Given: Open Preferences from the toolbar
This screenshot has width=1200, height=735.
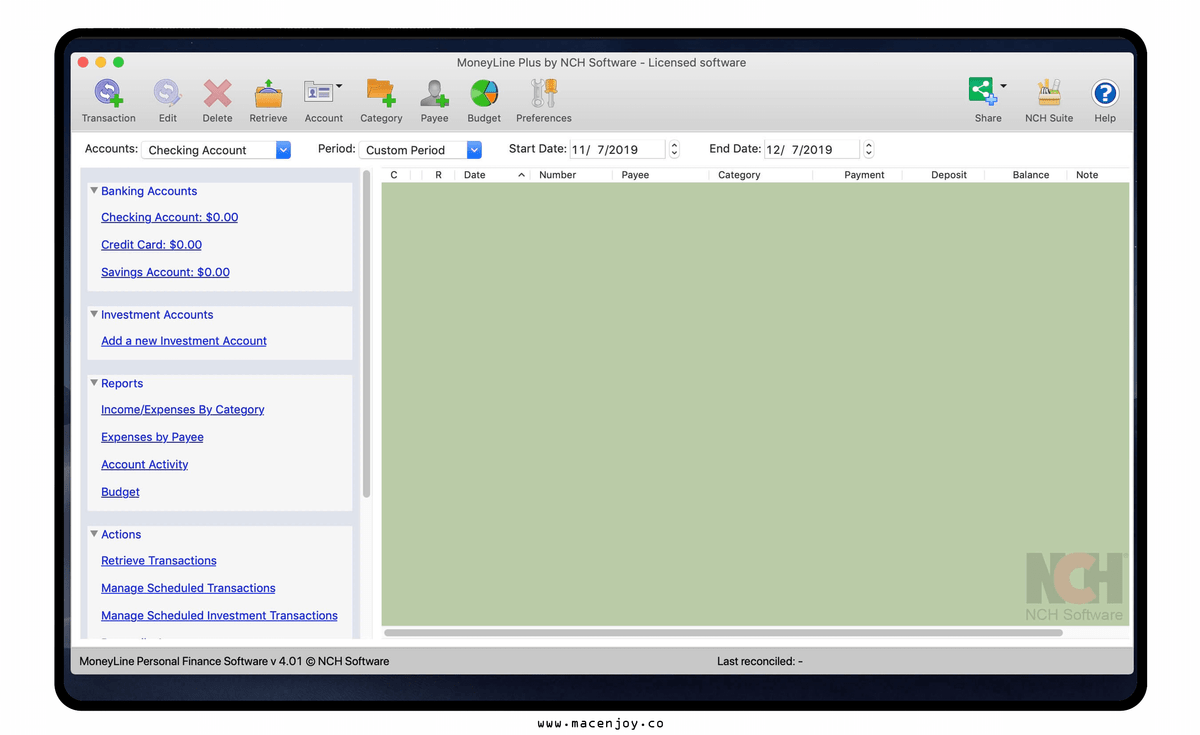Looking at the screenshot, I should point(544,101).
